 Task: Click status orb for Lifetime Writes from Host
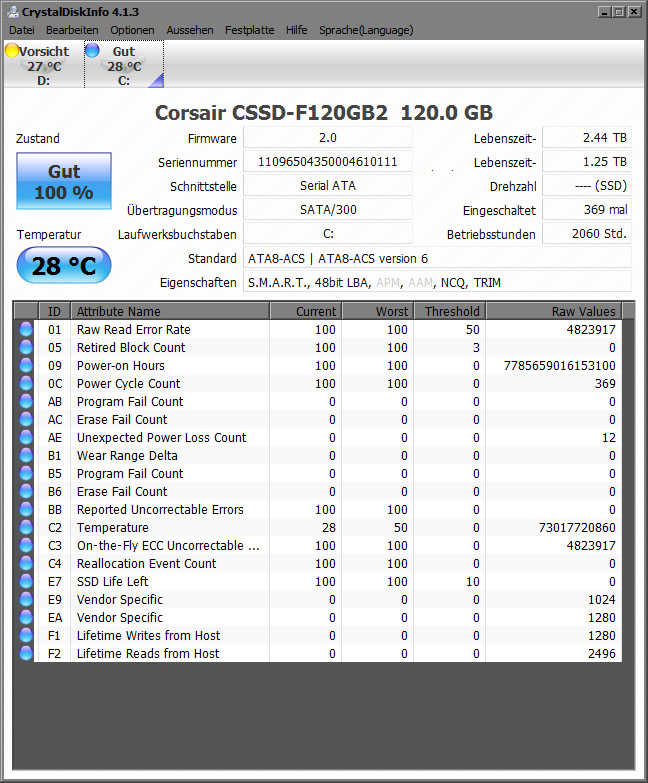click(x=26, y=635)
